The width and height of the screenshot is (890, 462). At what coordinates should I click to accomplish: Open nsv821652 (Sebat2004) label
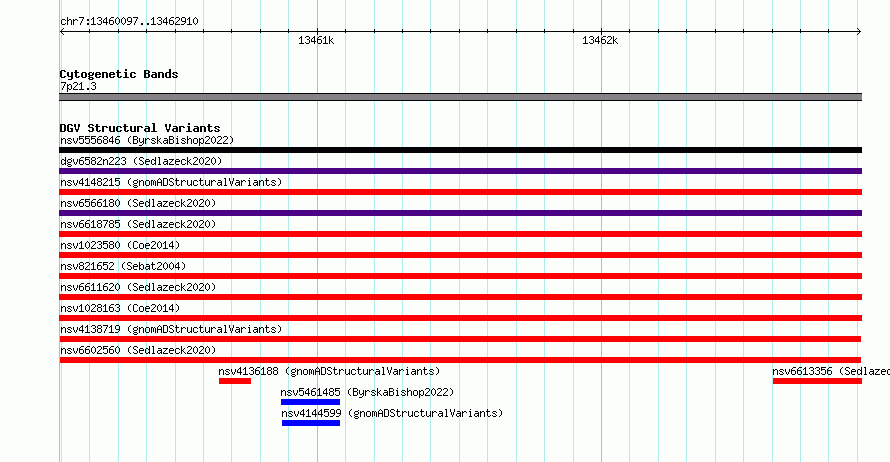pyautogui.click(x=123, y=266)
